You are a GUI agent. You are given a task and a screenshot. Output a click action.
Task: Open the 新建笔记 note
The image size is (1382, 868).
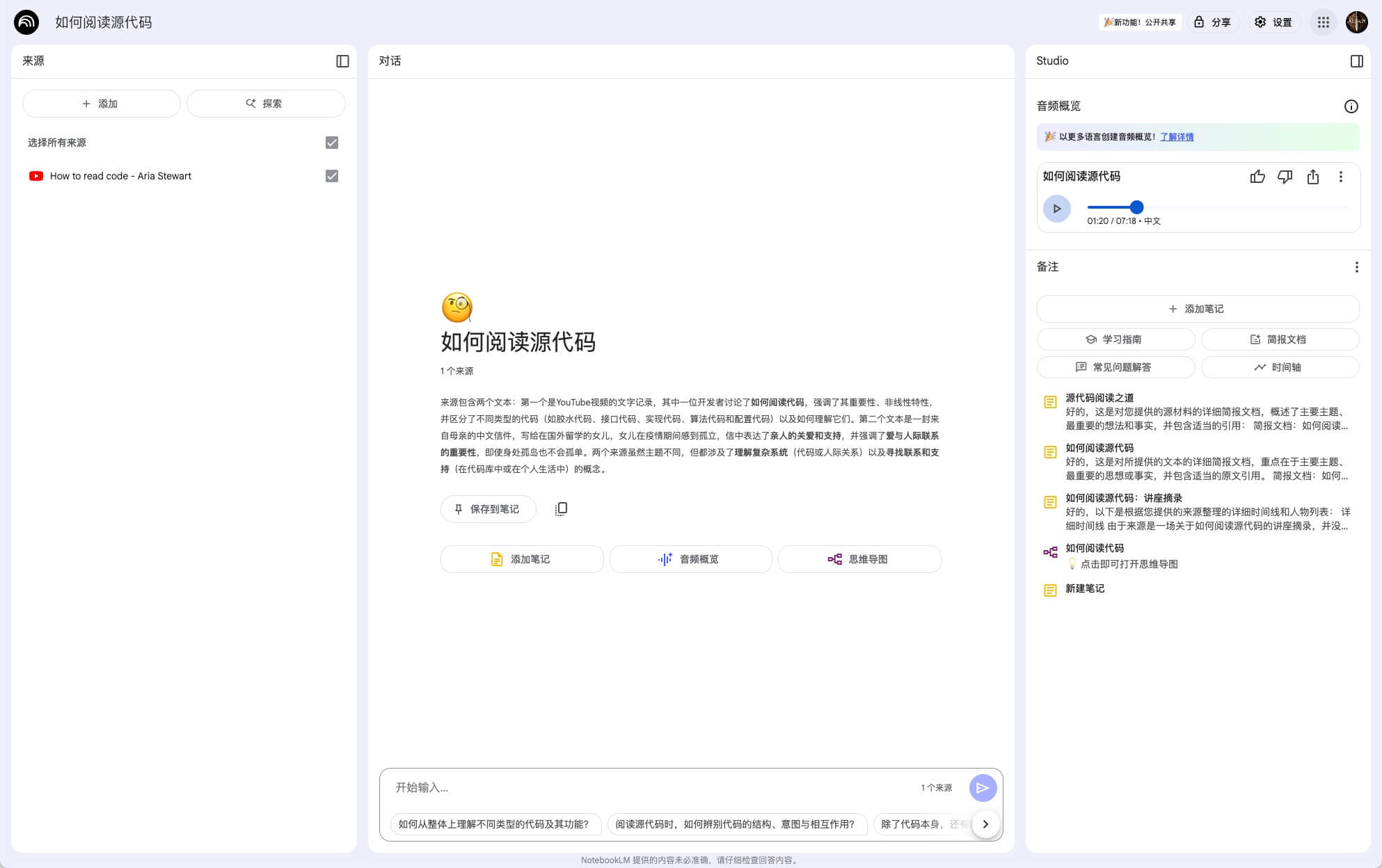point(1197,589)
